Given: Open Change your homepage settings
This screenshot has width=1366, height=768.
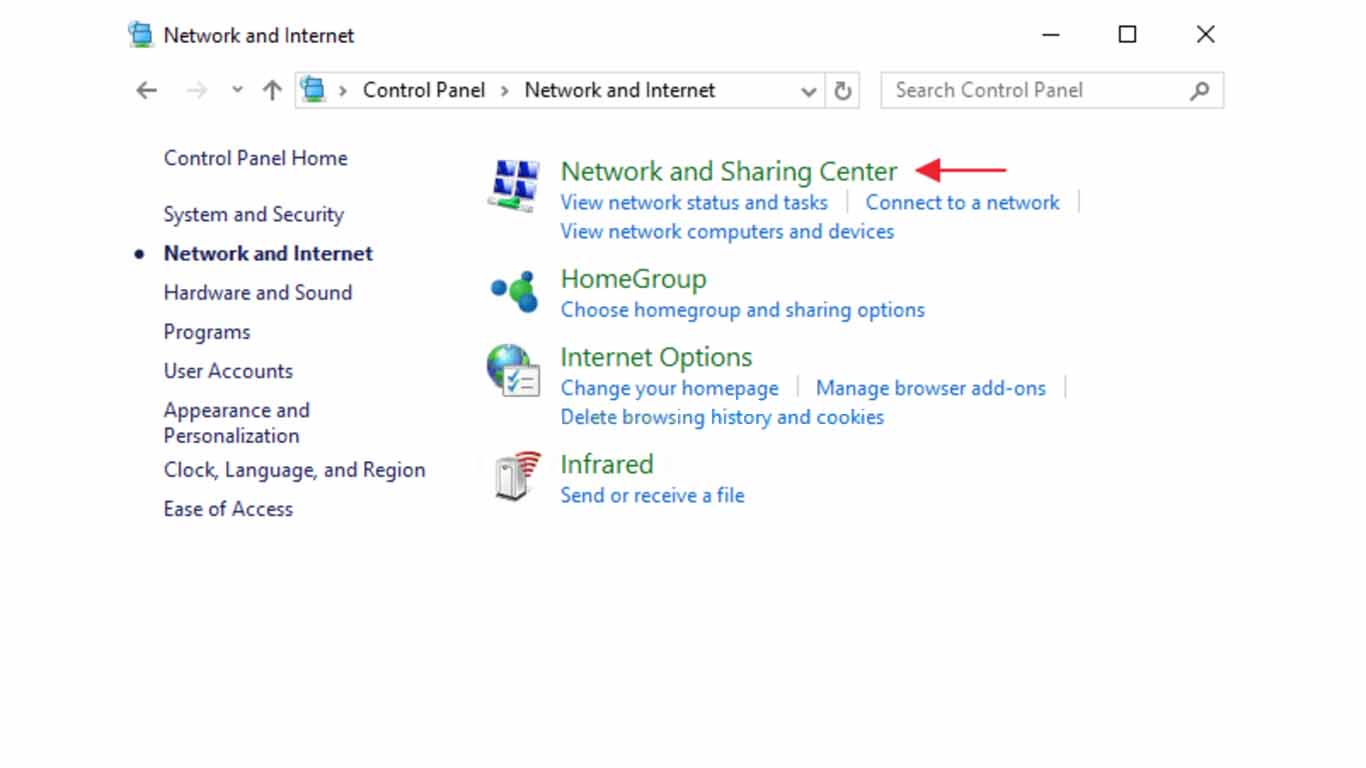Looking at the screenshot, I should [x=669, y=388].
